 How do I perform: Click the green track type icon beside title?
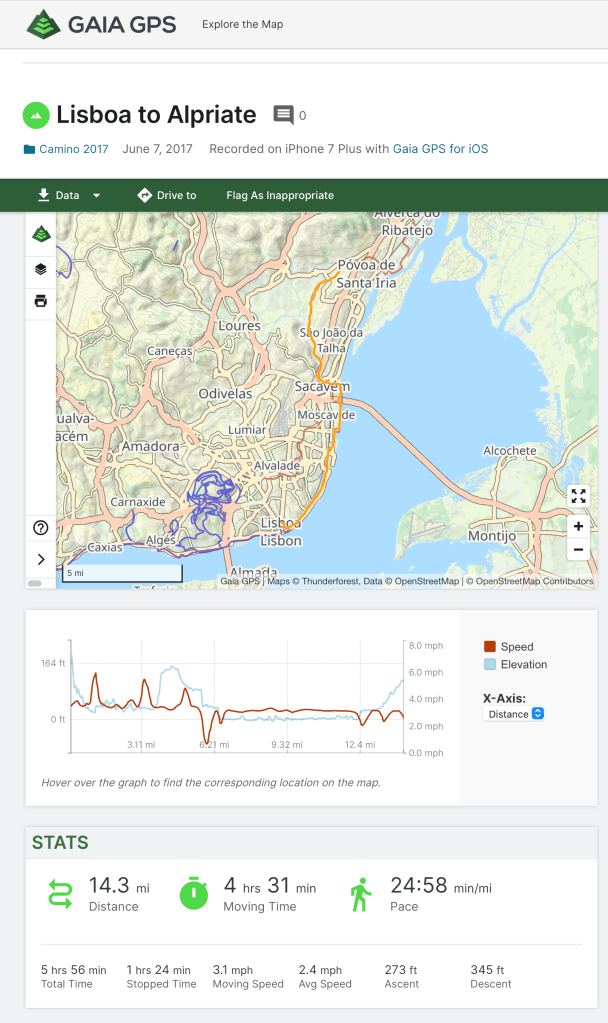pyautogui.click(x=36, y=114)
